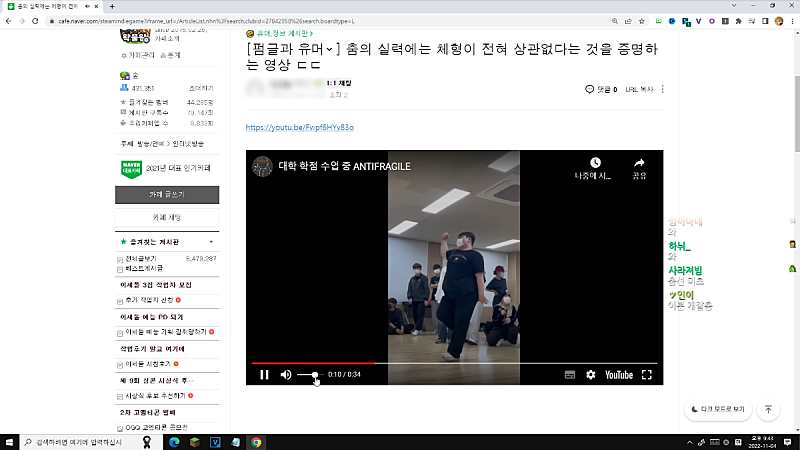Open 전체글보기 board
800x450 pixels.
click(141, 259)
